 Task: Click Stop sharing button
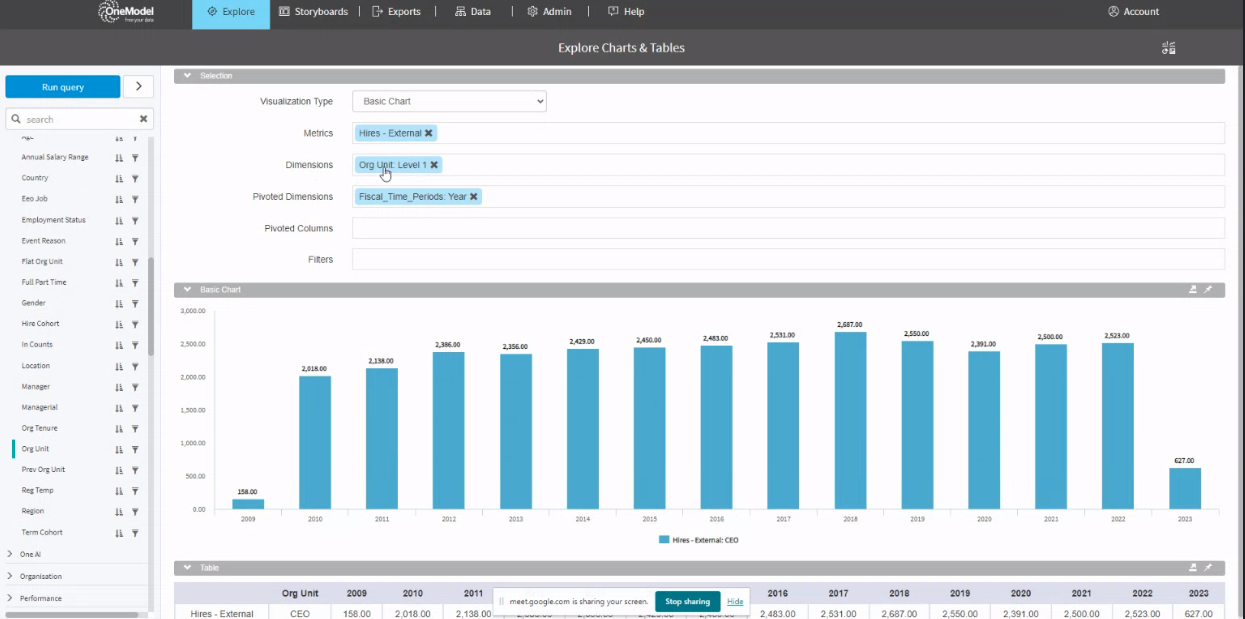687,602
